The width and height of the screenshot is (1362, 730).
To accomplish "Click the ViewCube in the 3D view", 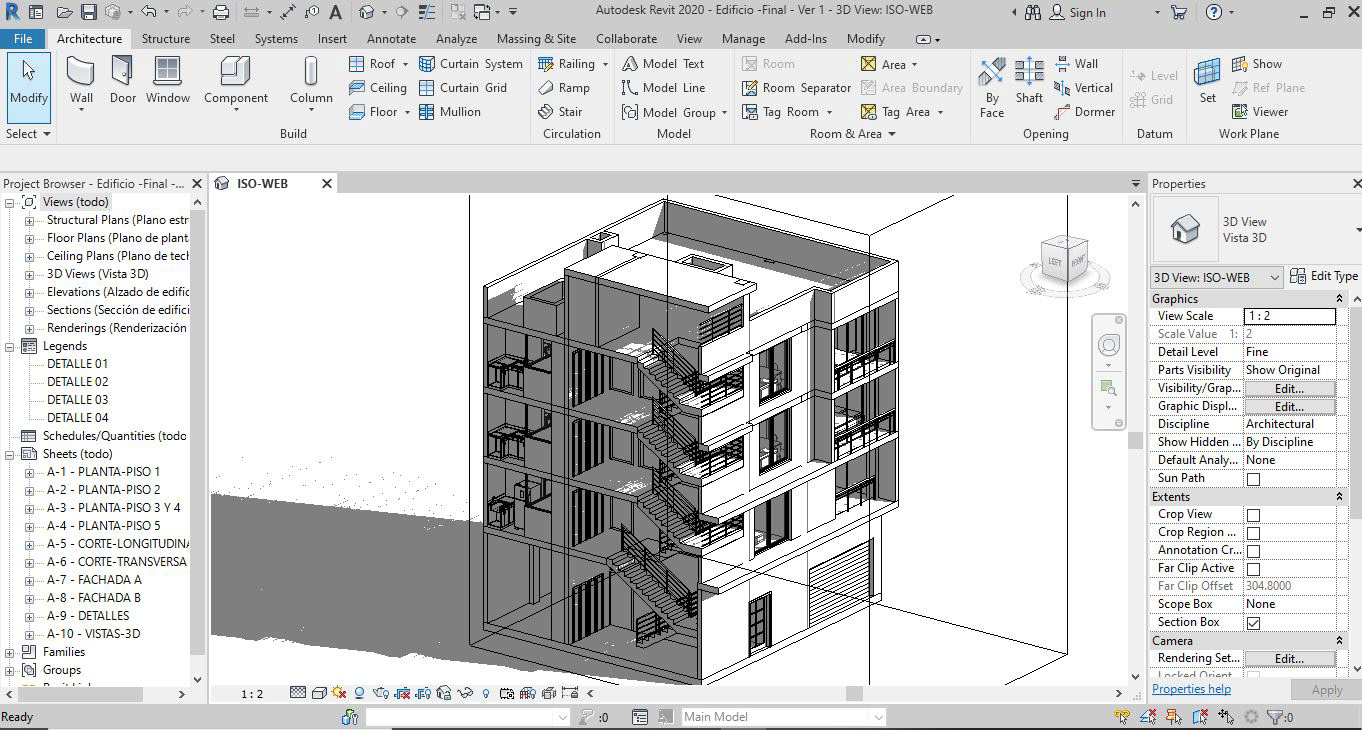I will coord(1064,258).
